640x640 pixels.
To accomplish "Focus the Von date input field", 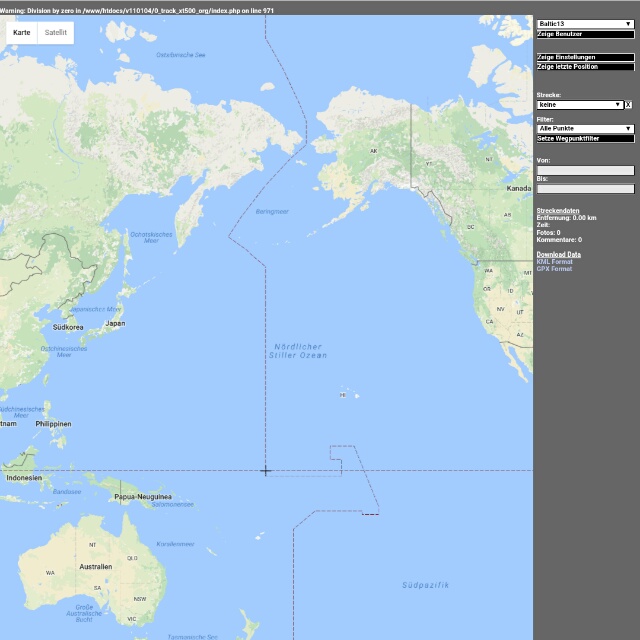I will (x=585, y=170).
